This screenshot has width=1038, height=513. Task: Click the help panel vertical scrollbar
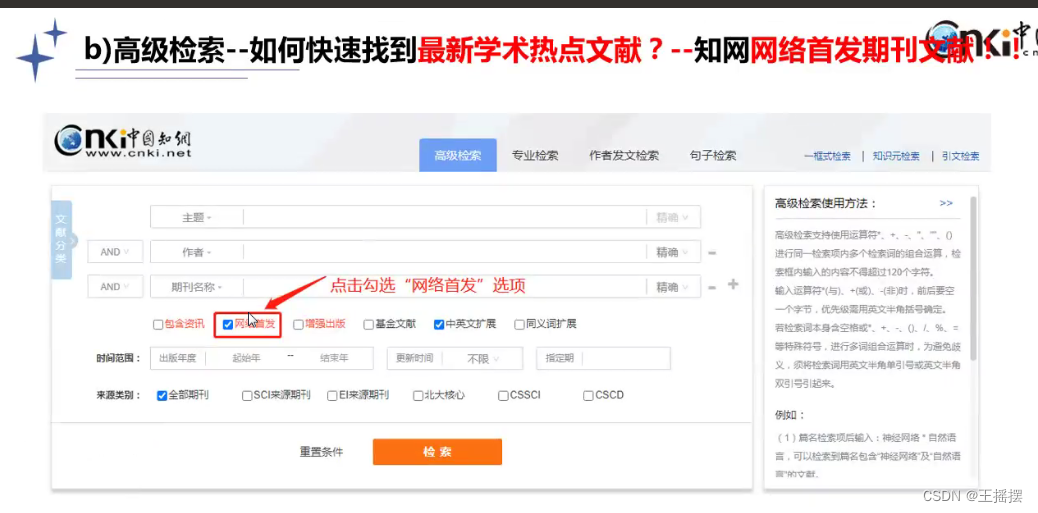pos(973,278)
